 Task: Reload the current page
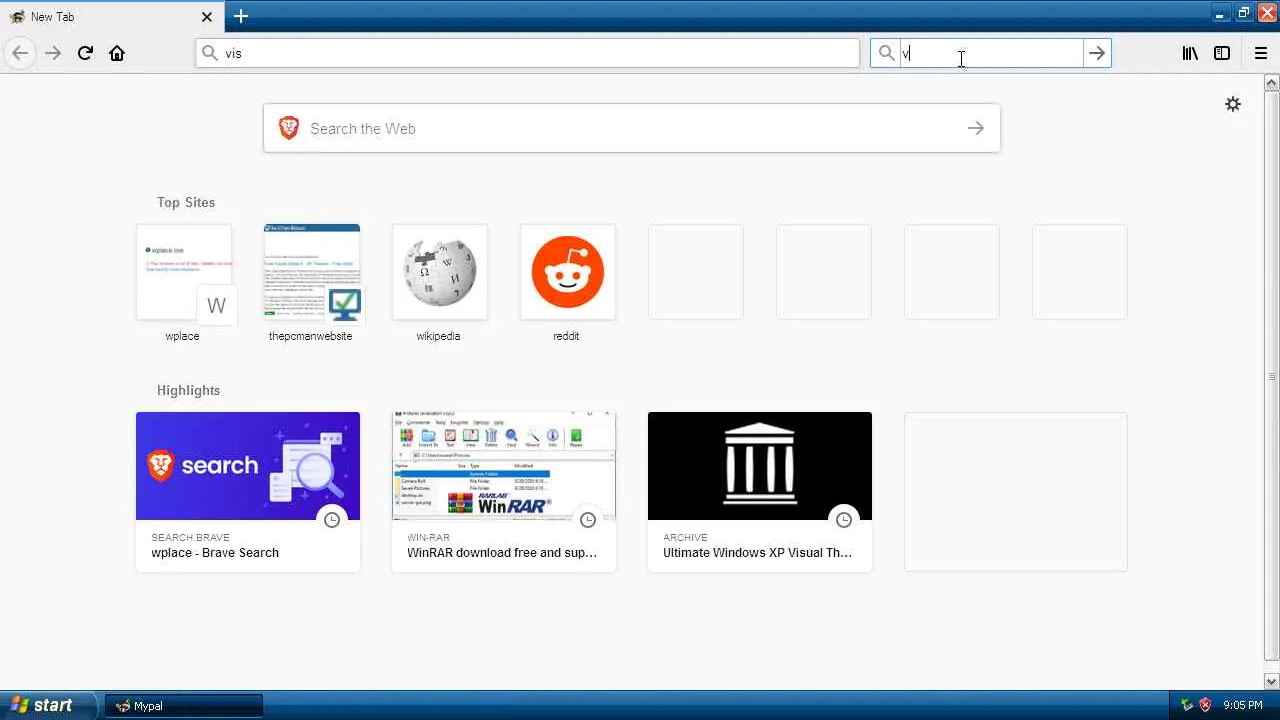[85, 53]
